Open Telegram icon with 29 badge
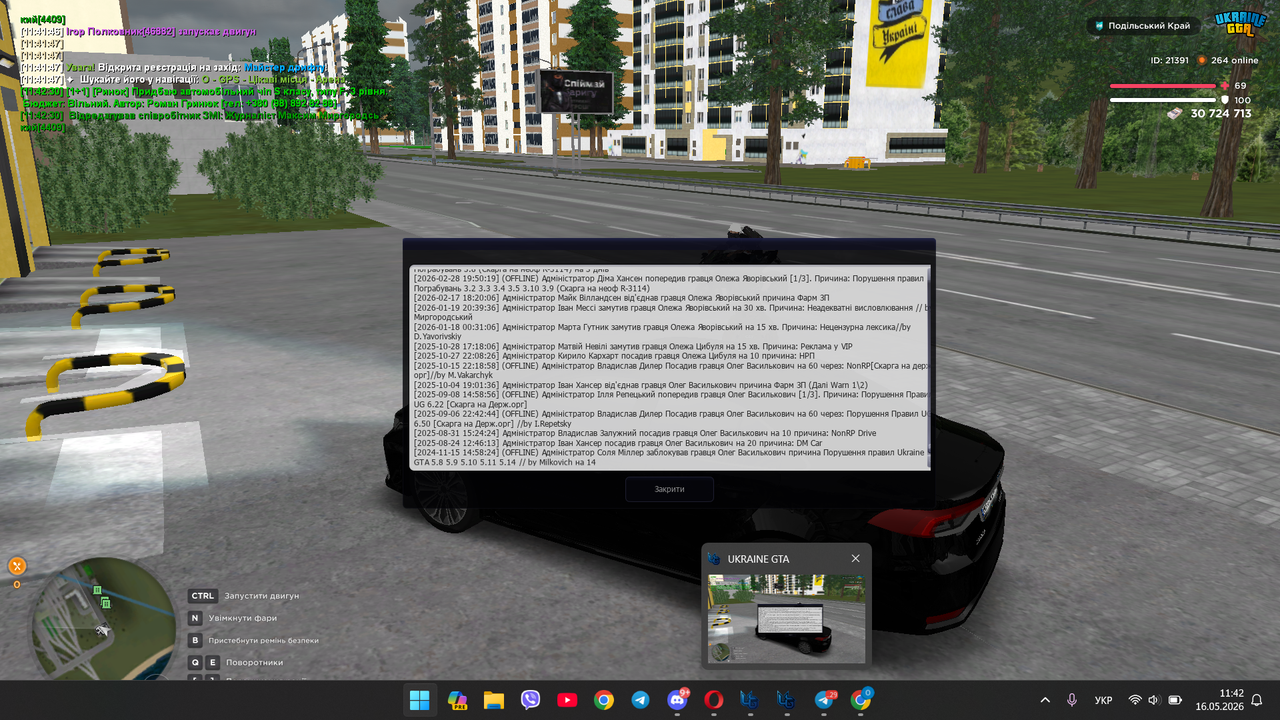This screenshot has height=720, width=1280. [824, 700]
